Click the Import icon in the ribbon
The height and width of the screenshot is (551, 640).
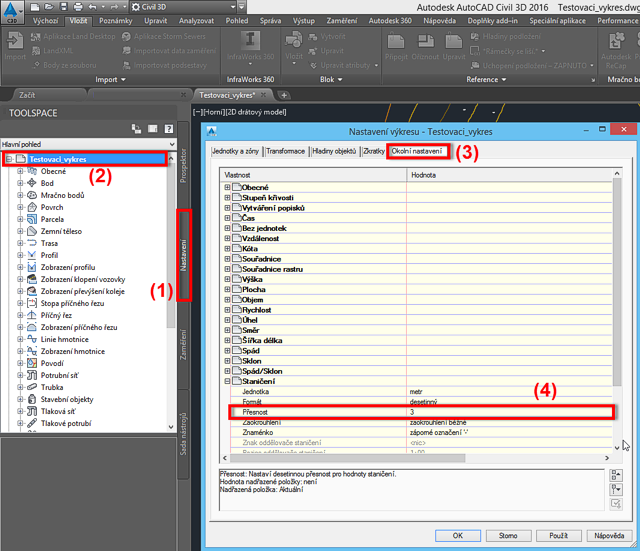15,42
